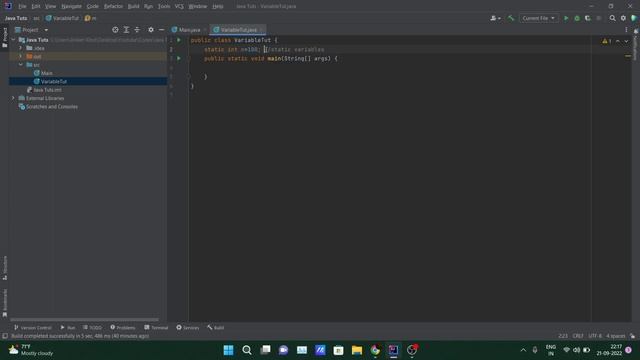
Task: Open the File menu
Action: tap(22, 7)
